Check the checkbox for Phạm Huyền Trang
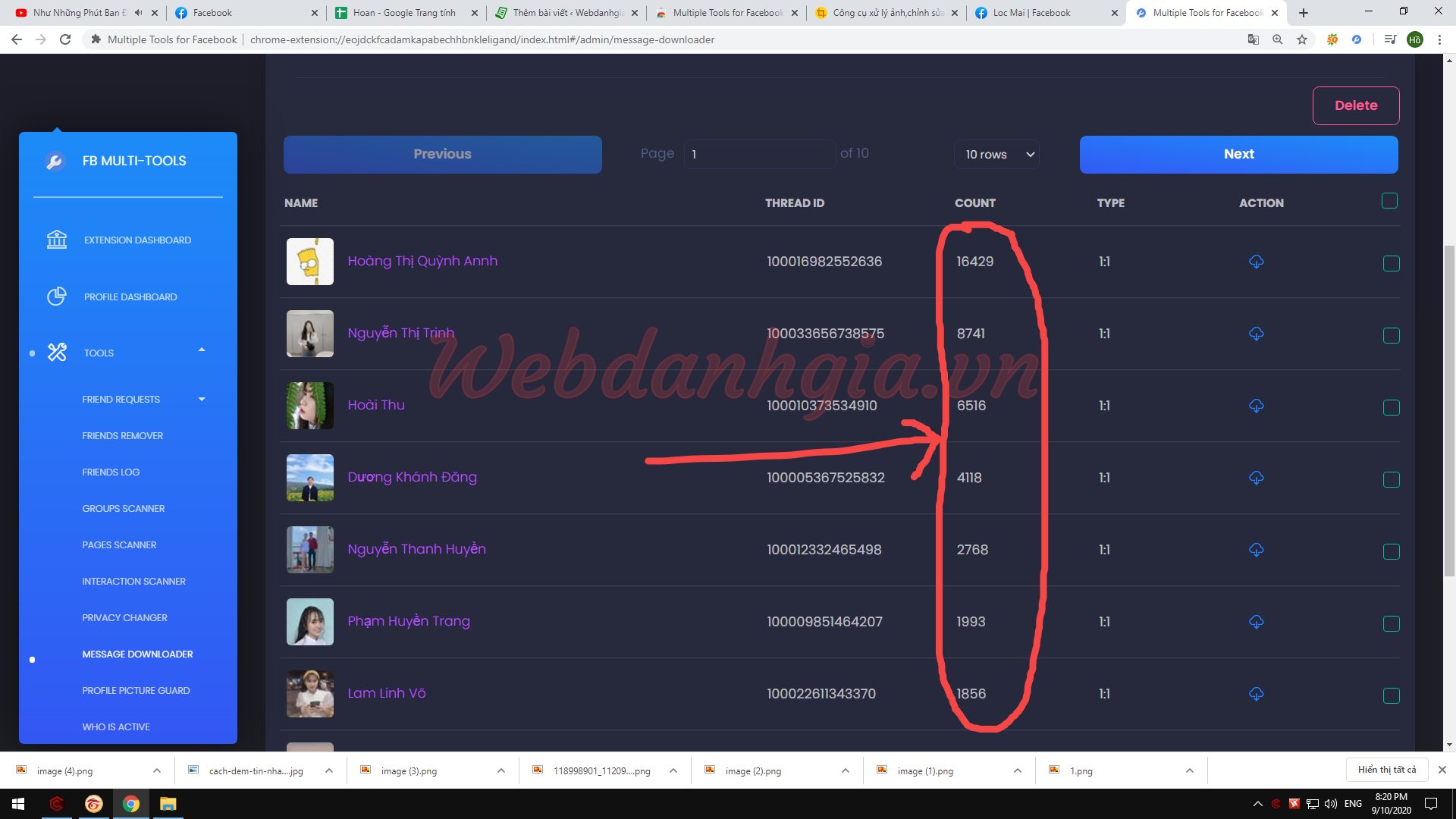The width and height of the screenshot is (1456, 819). 1391,623
